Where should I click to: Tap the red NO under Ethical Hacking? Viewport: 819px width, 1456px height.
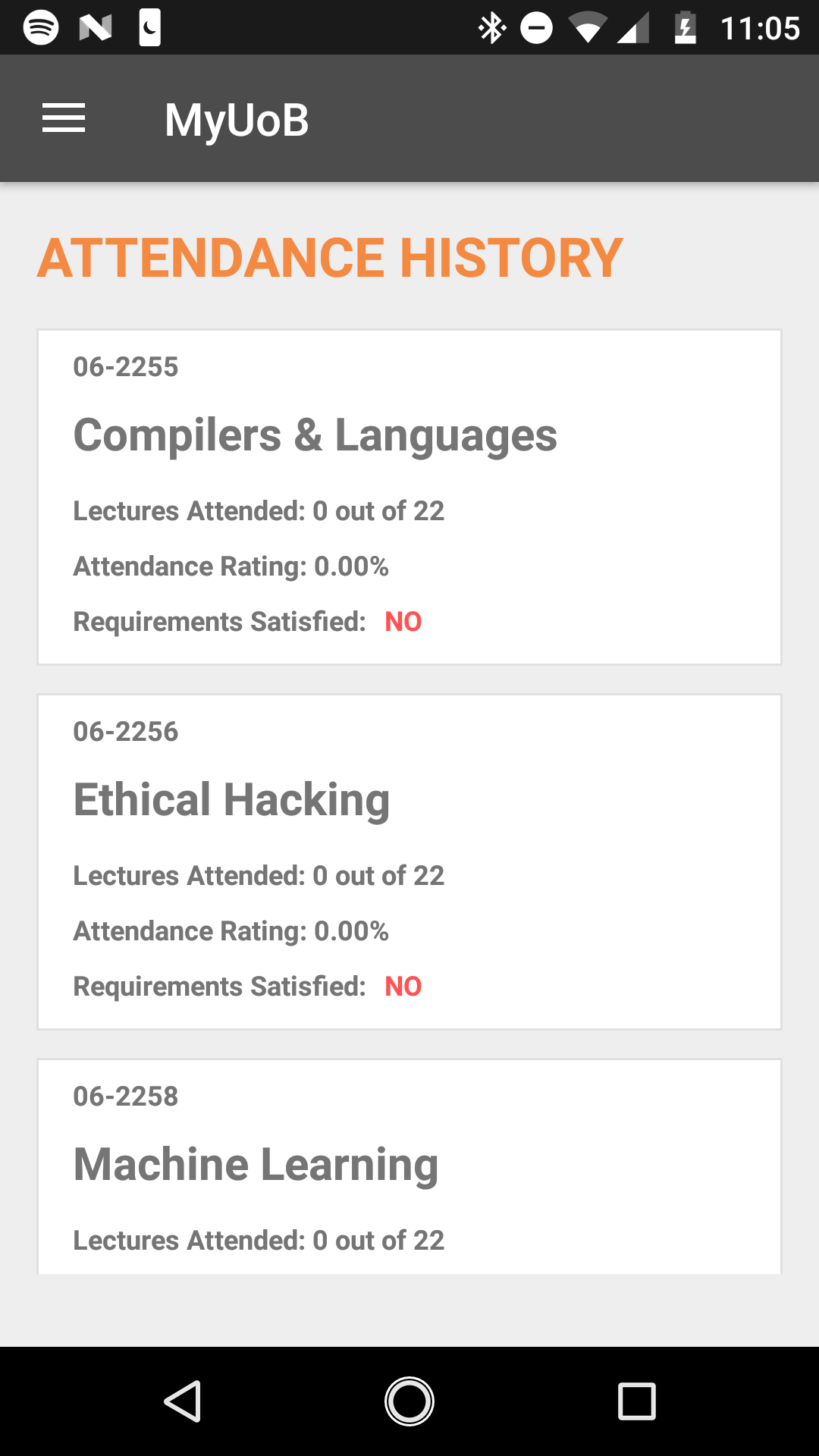pyautogui.click(x=403, y=987)
